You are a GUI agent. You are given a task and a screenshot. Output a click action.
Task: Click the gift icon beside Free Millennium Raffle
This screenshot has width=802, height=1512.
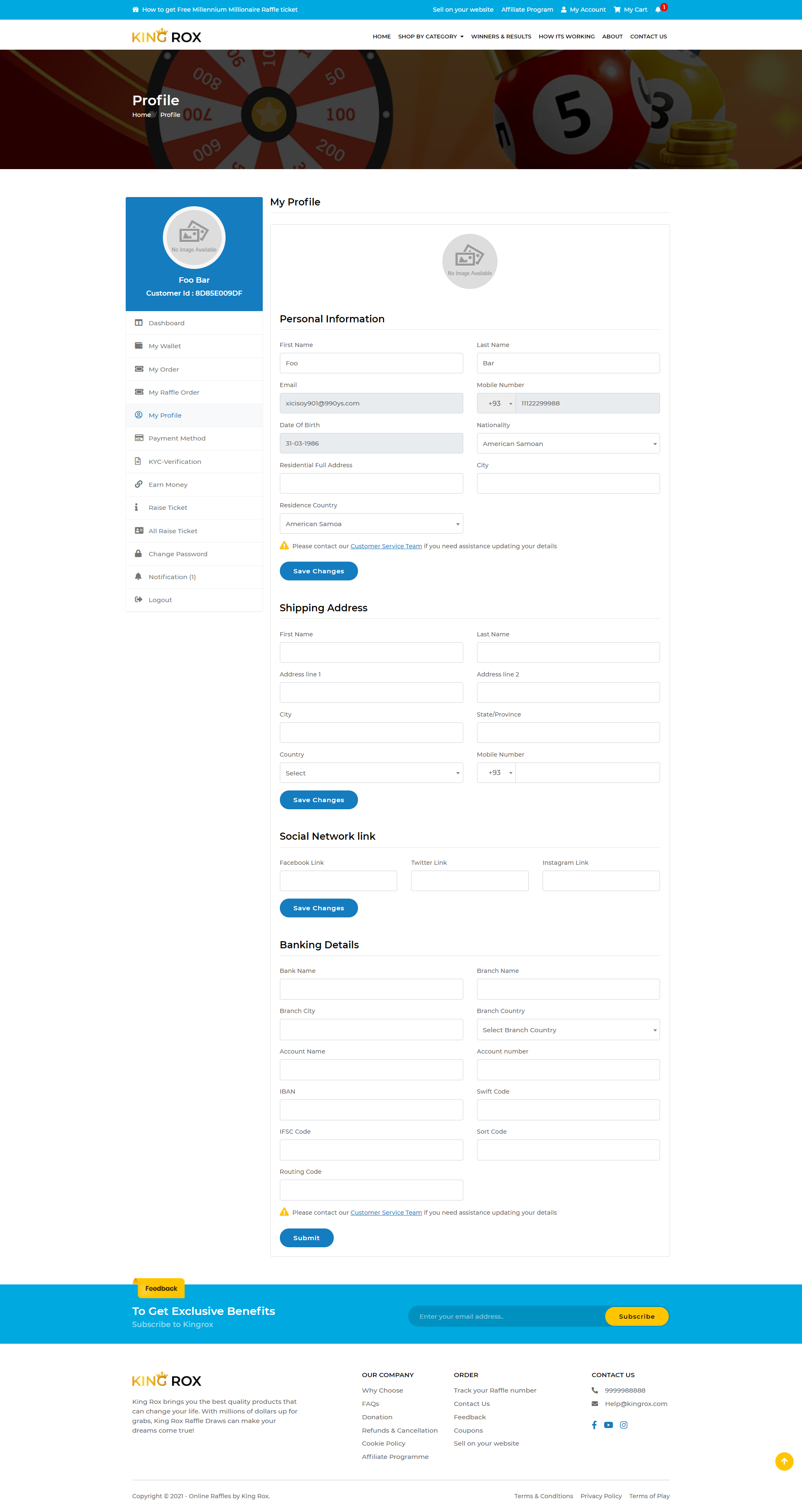click(136, 9)
